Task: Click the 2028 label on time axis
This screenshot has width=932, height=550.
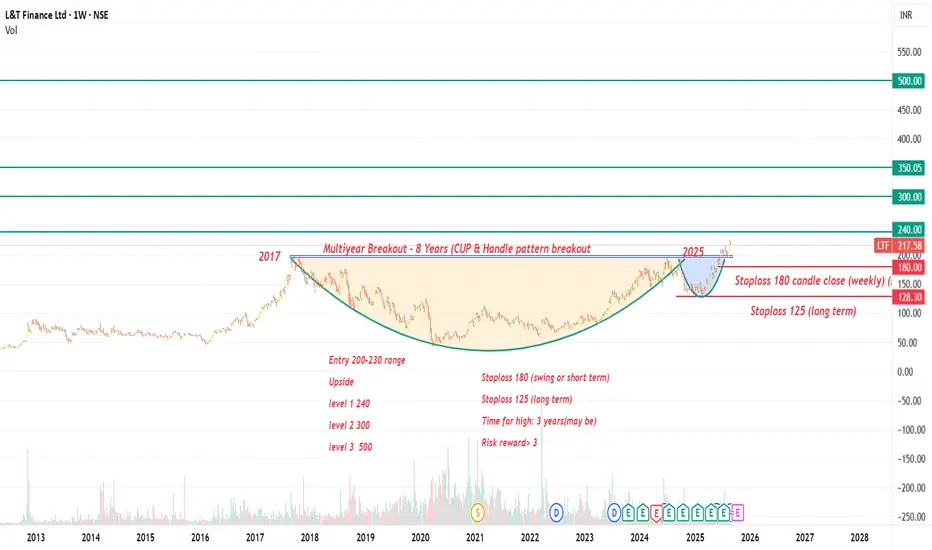Action: 859,538
